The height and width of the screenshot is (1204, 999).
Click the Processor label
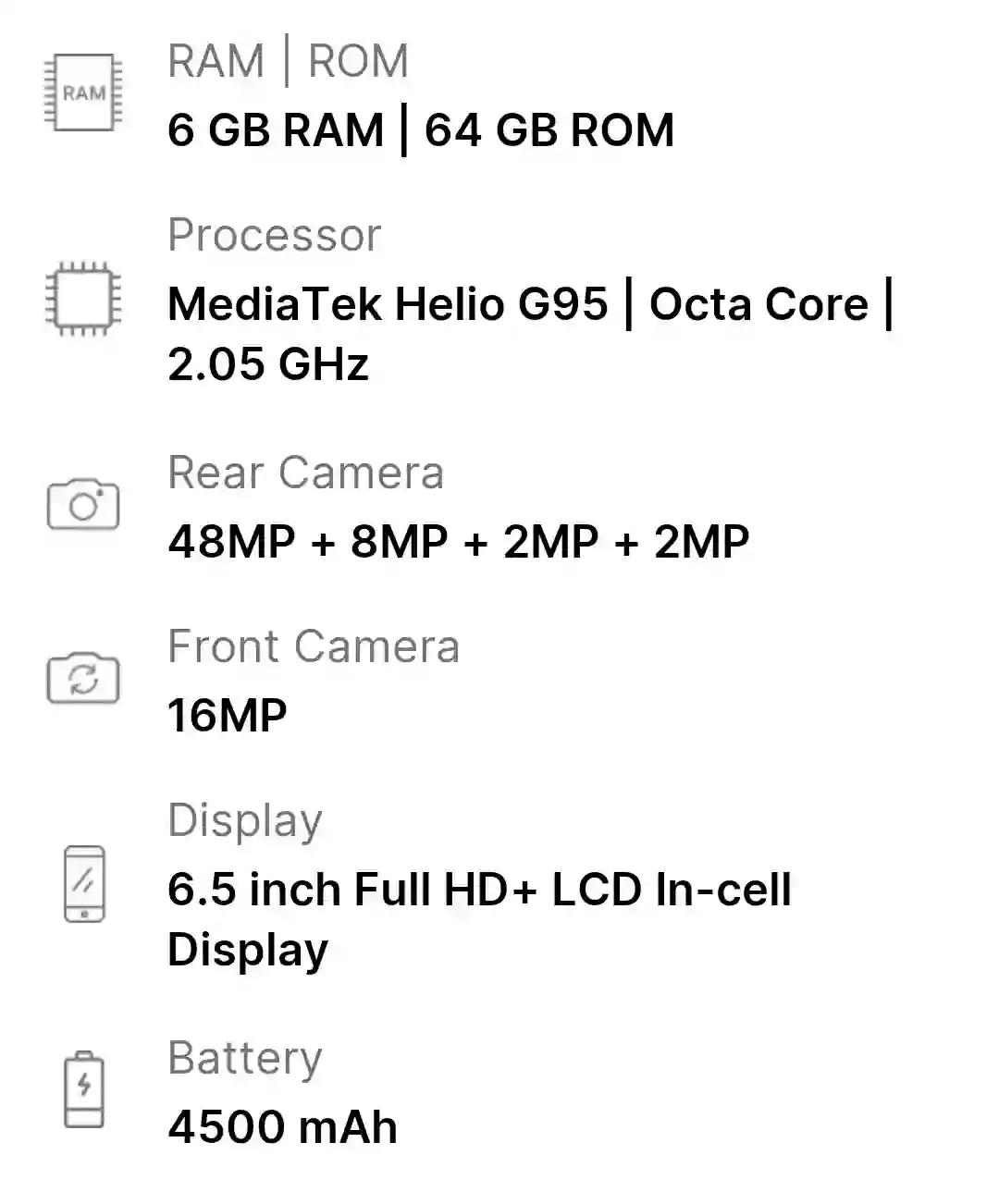(274, 236)
